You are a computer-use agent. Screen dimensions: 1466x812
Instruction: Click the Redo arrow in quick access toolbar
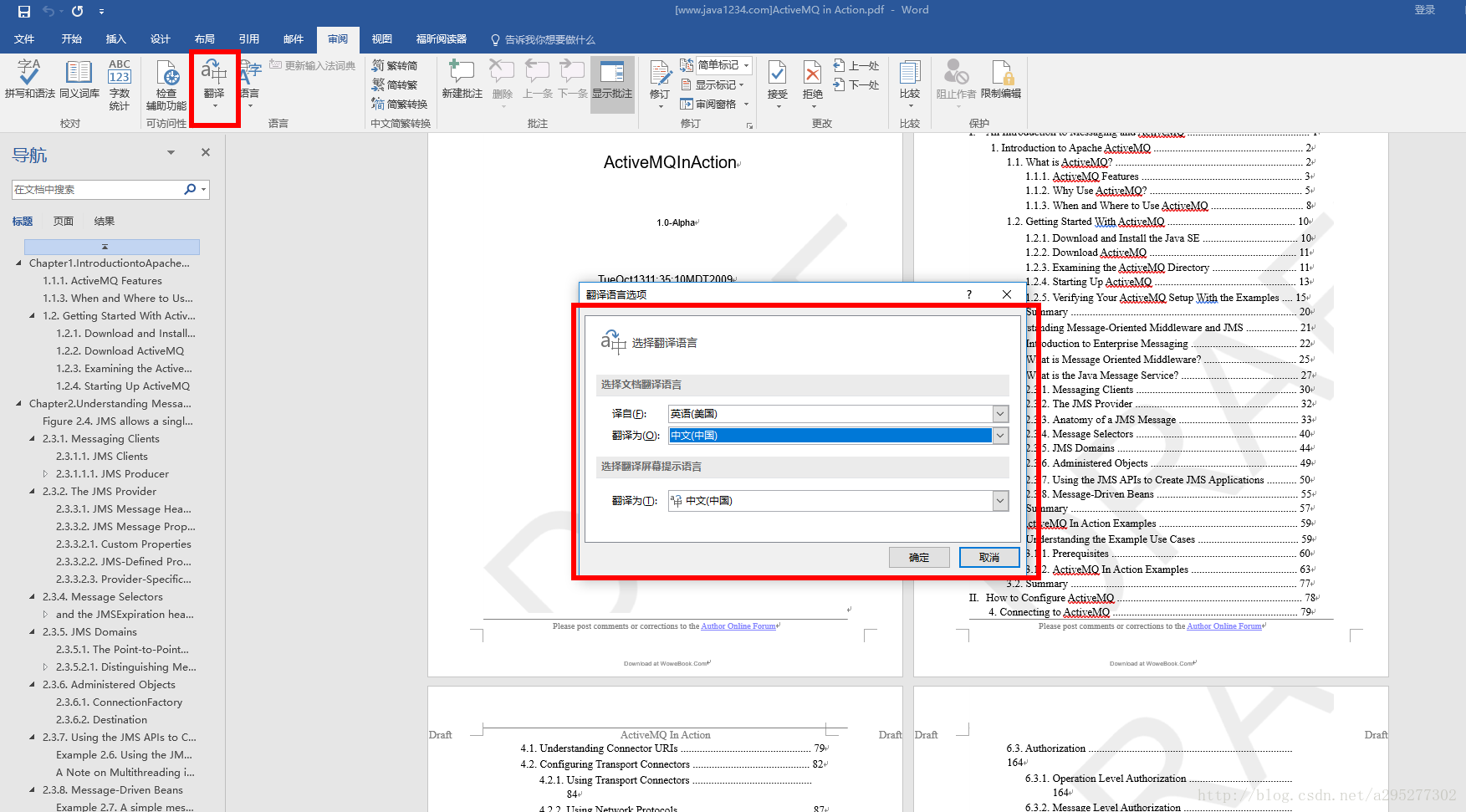[x=77, y=12]
